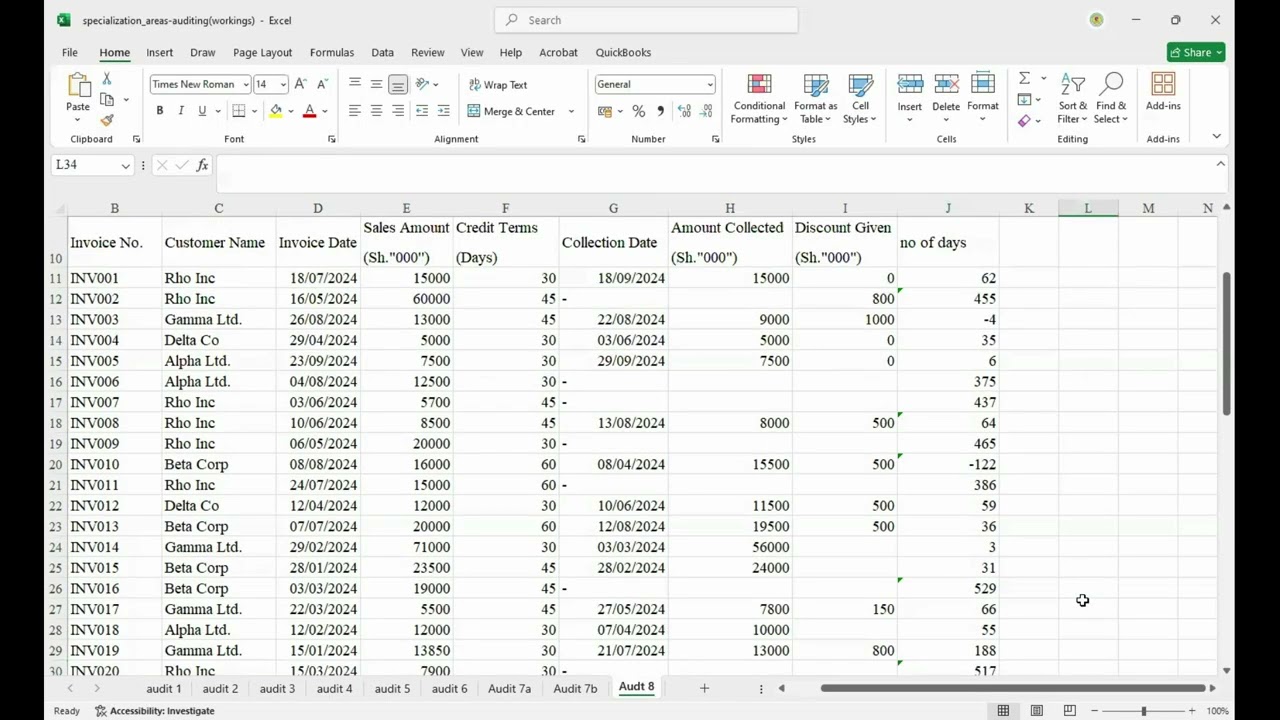Click the vertical scrollbar thumb
The height and width of the screenshot is (720, 1280).
tap(1226, 342)
